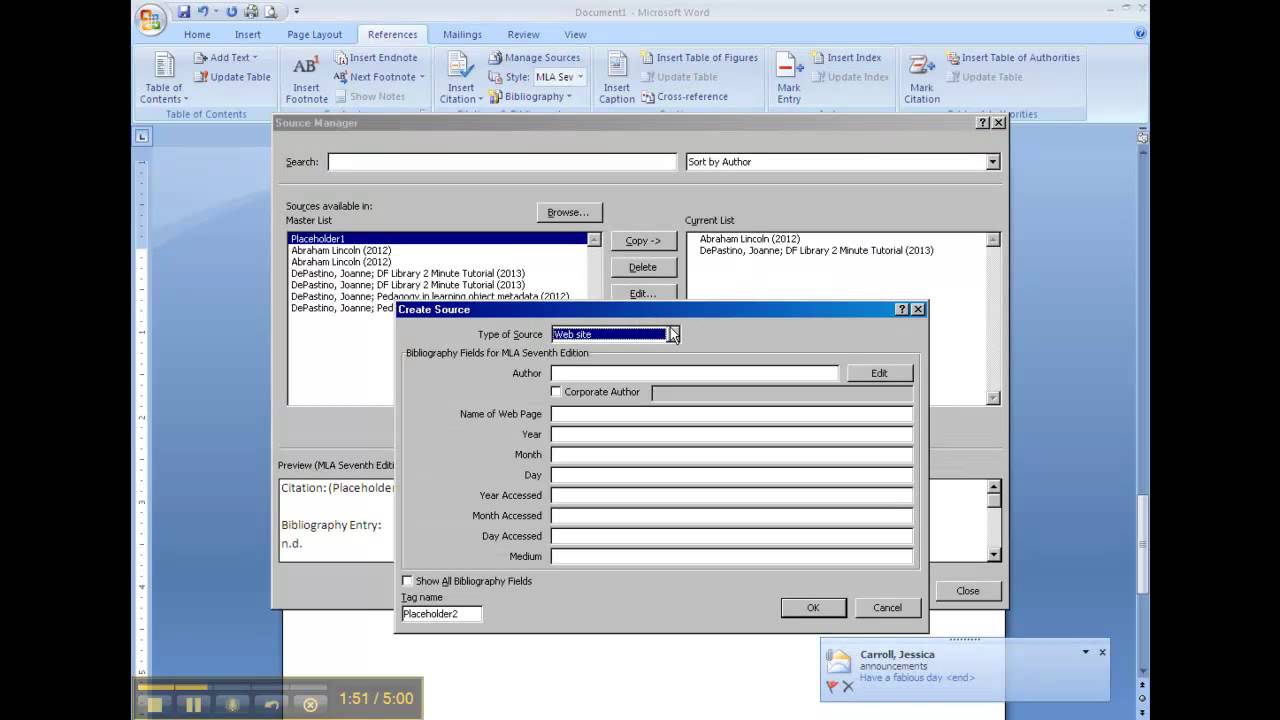Click the video progress bar
This screenshot has height=720, width=1280.
pyautogui.click(x=232, y=687)
